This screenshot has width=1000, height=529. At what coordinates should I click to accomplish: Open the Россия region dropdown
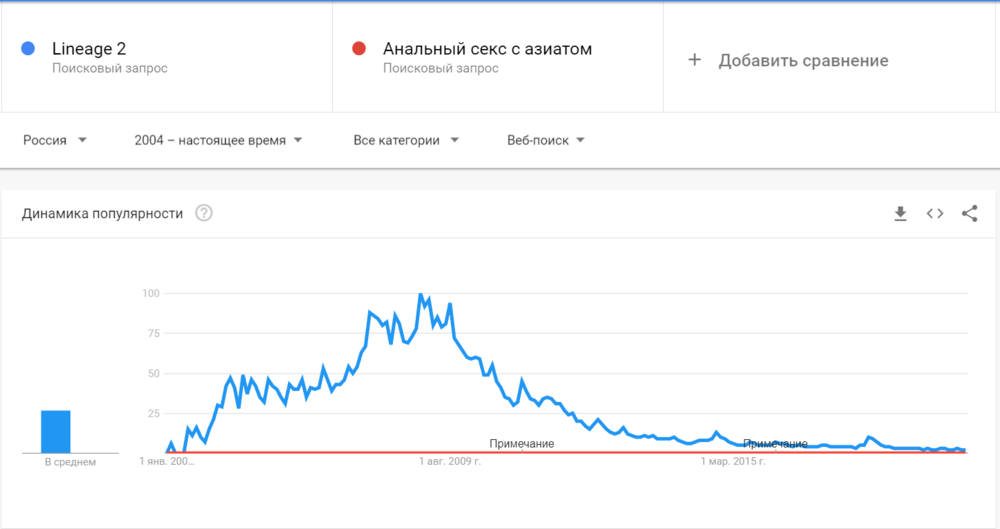pyautogui.click(x=55, y=140)
